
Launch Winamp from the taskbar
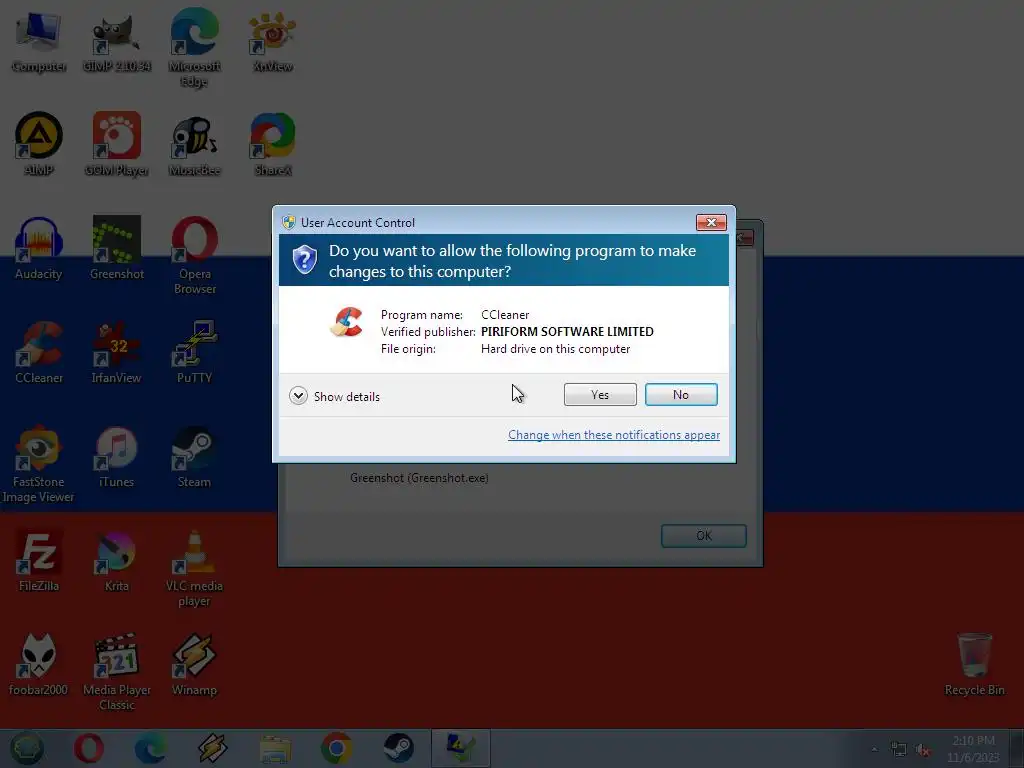point(212,748)
